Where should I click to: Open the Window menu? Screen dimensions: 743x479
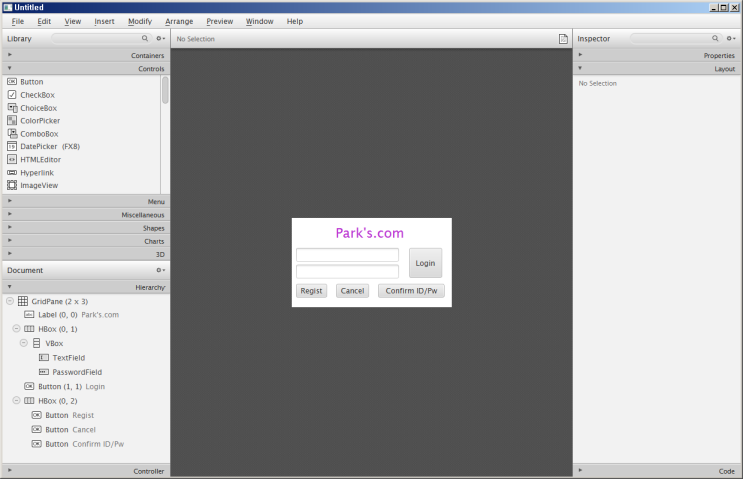tap(259, 21)
